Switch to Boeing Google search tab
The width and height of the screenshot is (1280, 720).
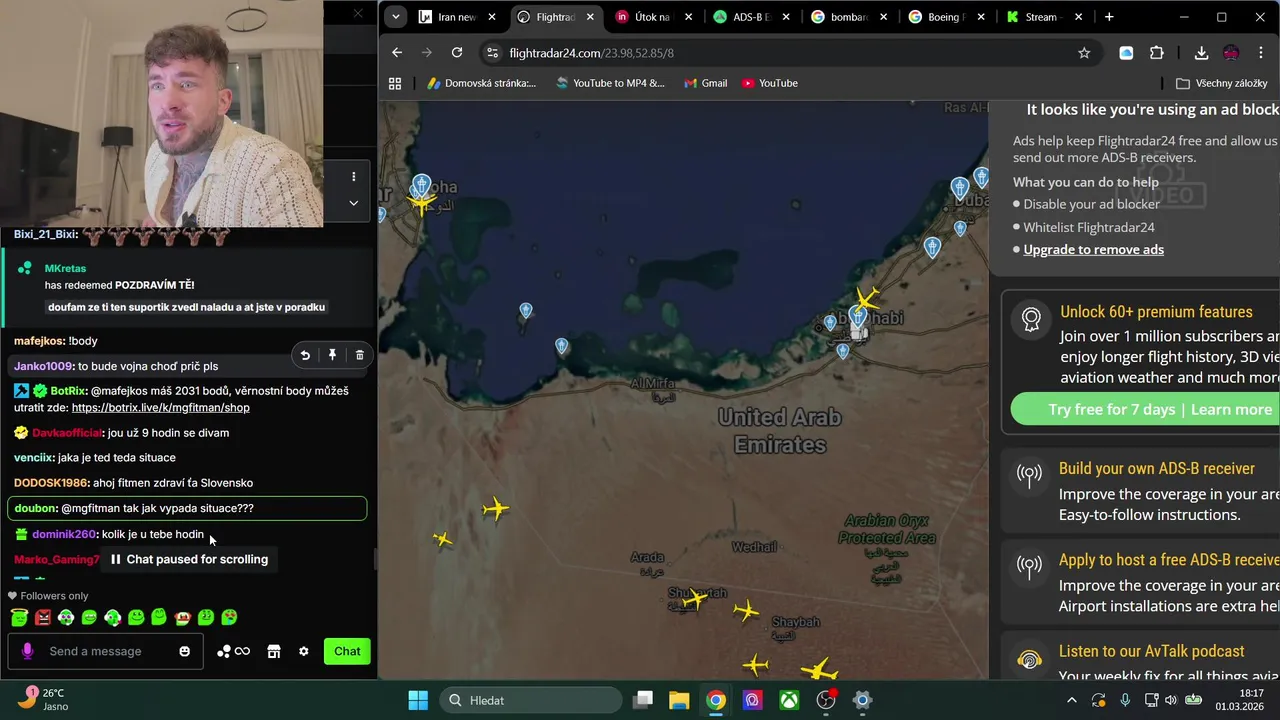(948, 17)
